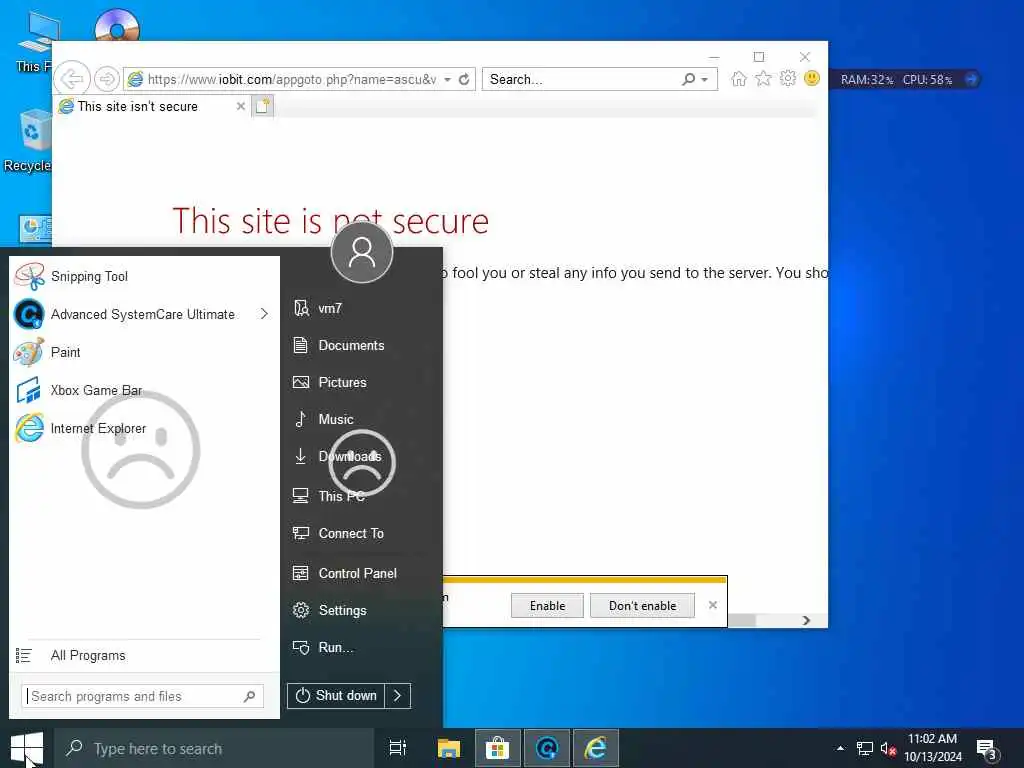The height and width of the screenshot is (768, 1024).
Task: Open the clock and date flyout
Action: (933, 748)
